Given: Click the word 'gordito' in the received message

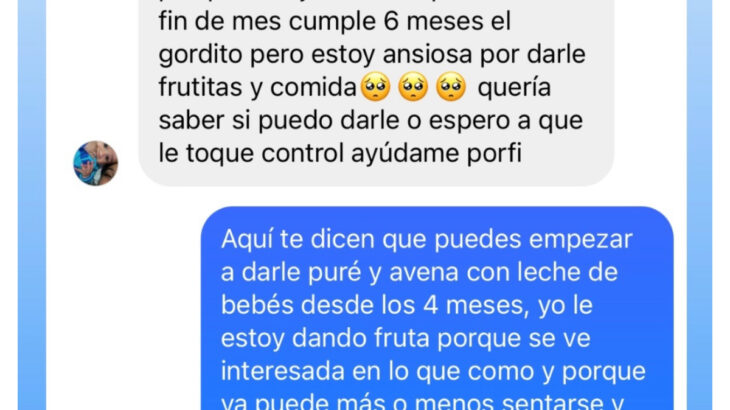Looking at the screenshot, I should 201,55.
